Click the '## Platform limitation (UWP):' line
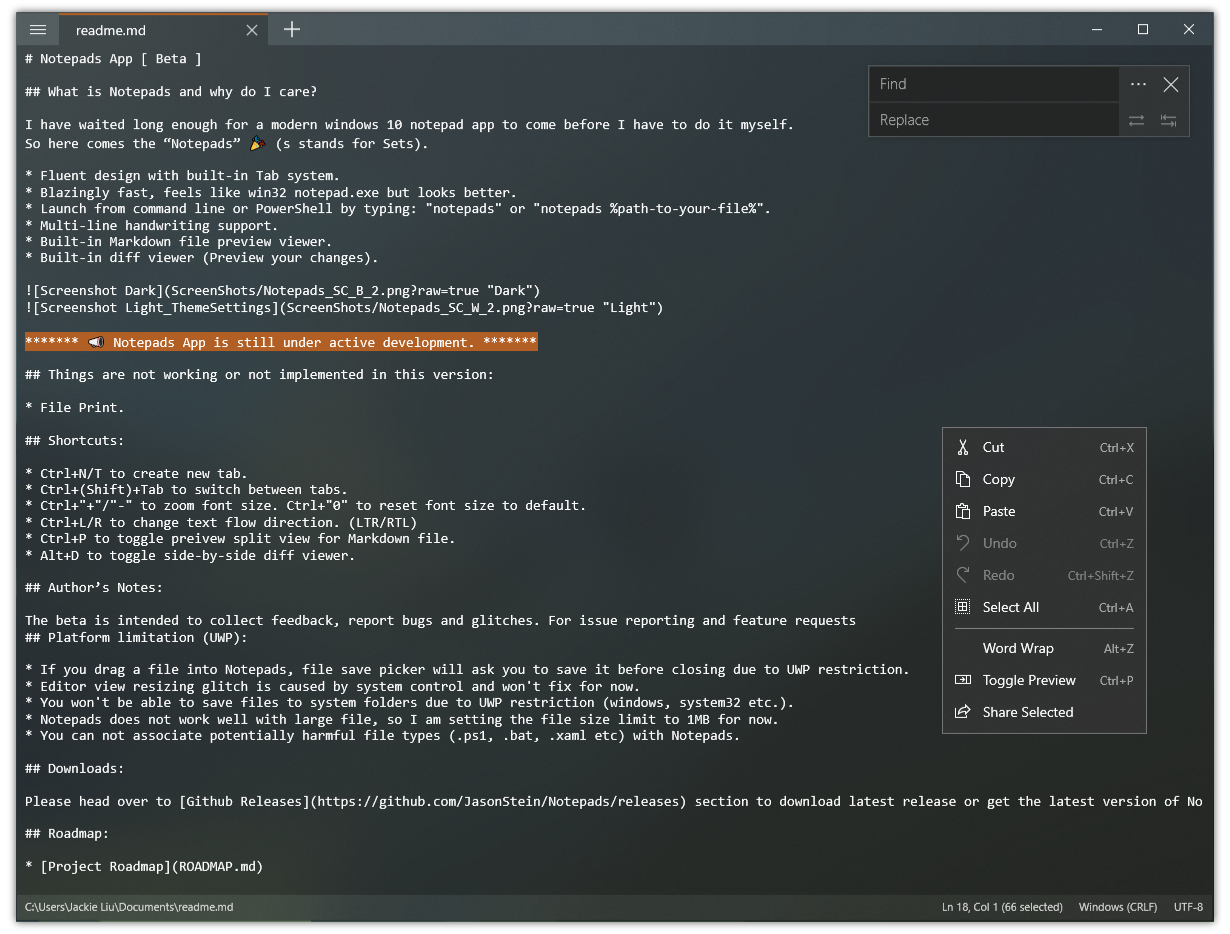Image resolution: width=1230 pixels, height=934 pixels. coord(136,638)
